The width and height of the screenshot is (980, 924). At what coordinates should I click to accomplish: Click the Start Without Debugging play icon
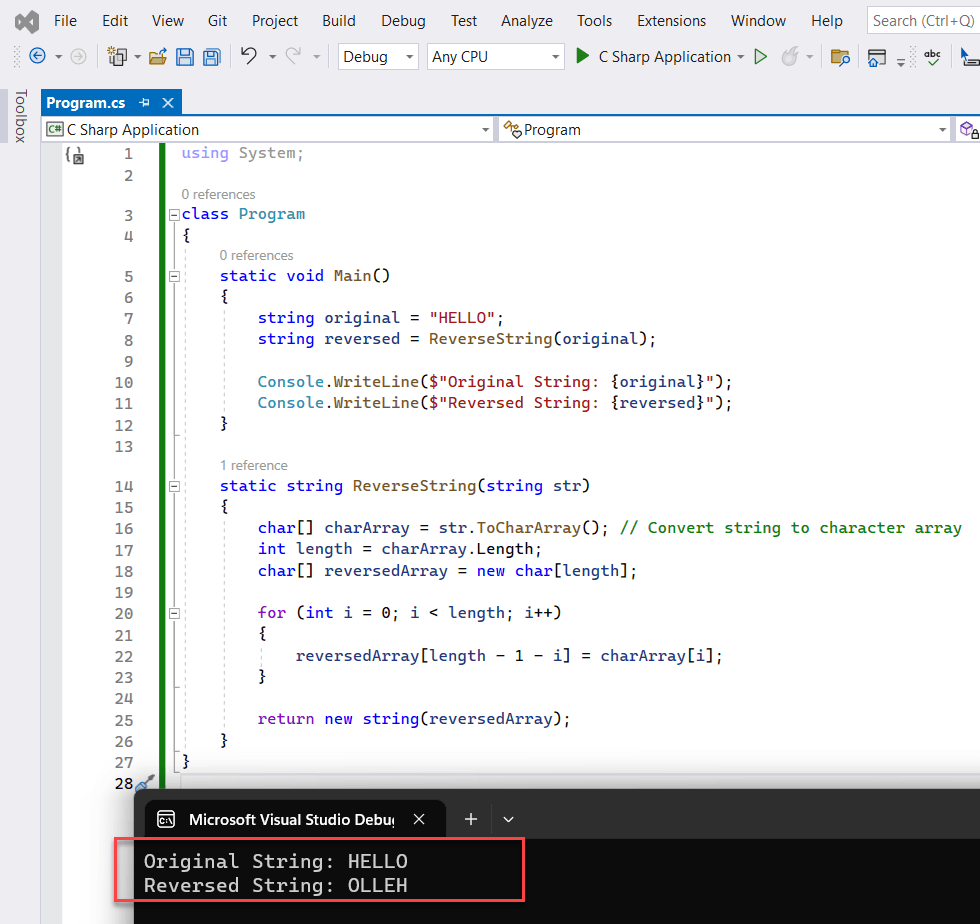[x=760, y=56]
